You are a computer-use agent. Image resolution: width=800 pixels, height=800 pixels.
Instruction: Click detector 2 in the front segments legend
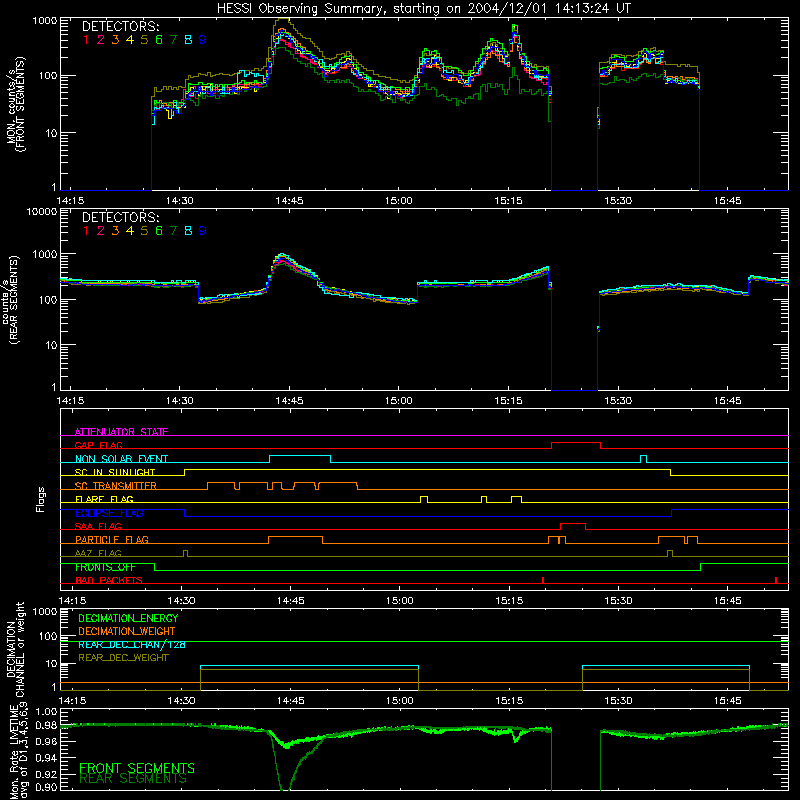coord(101,40)
